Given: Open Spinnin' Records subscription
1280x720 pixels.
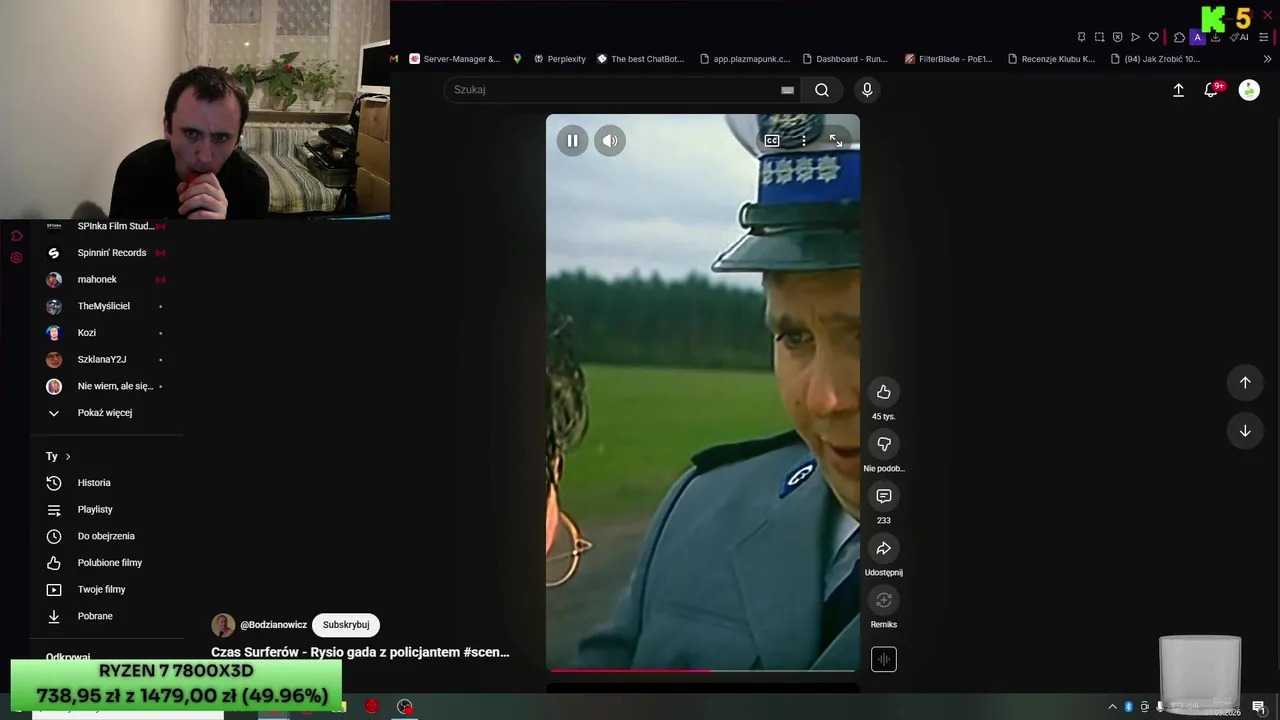Looking at the screenshot, I should point(106,253).
